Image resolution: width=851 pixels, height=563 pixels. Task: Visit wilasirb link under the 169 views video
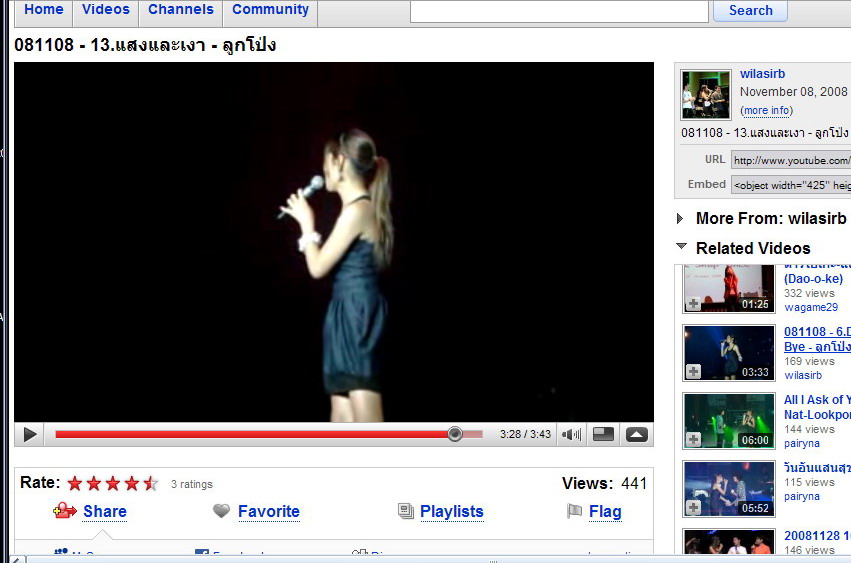point(803,375)
